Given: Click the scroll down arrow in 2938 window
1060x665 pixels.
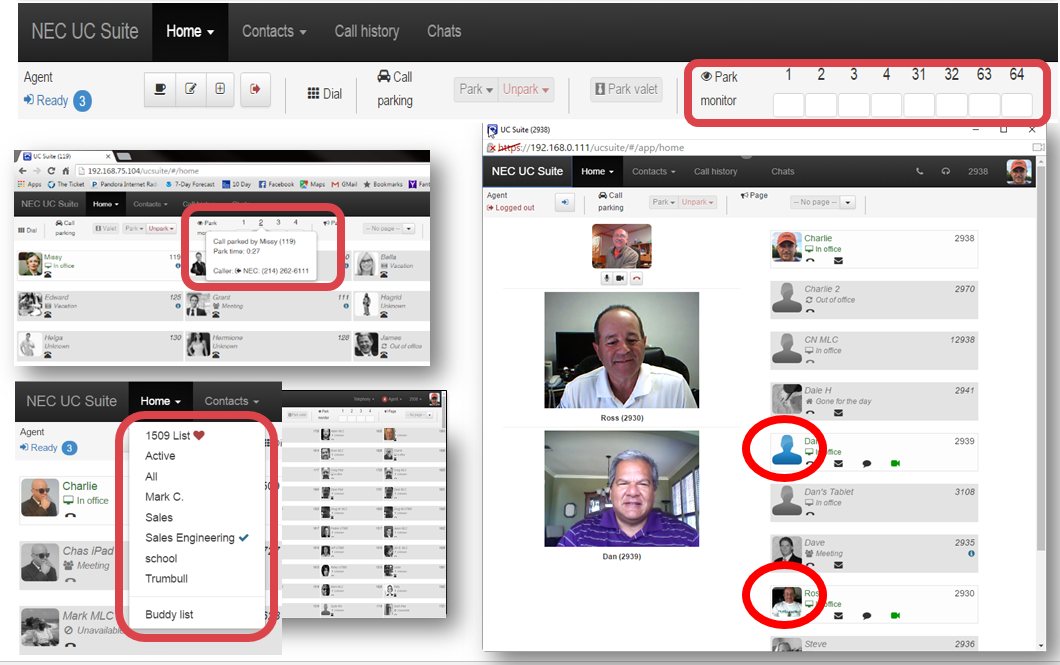Looking at the screenshot, I should [x=1040, y=645].
